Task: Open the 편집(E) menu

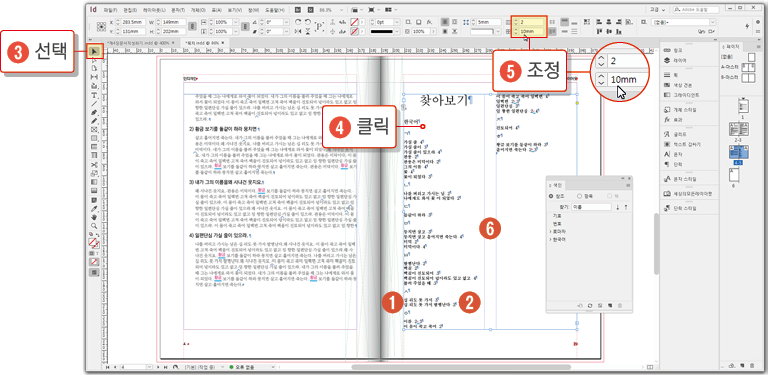Action: pos(129,9)
